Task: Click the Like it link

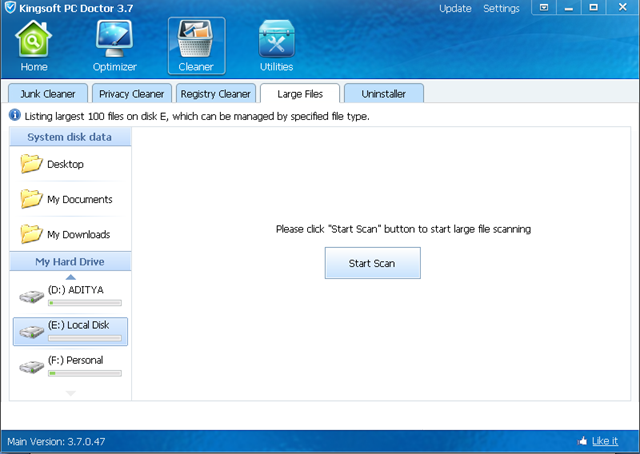Action: tap(604, 441)
